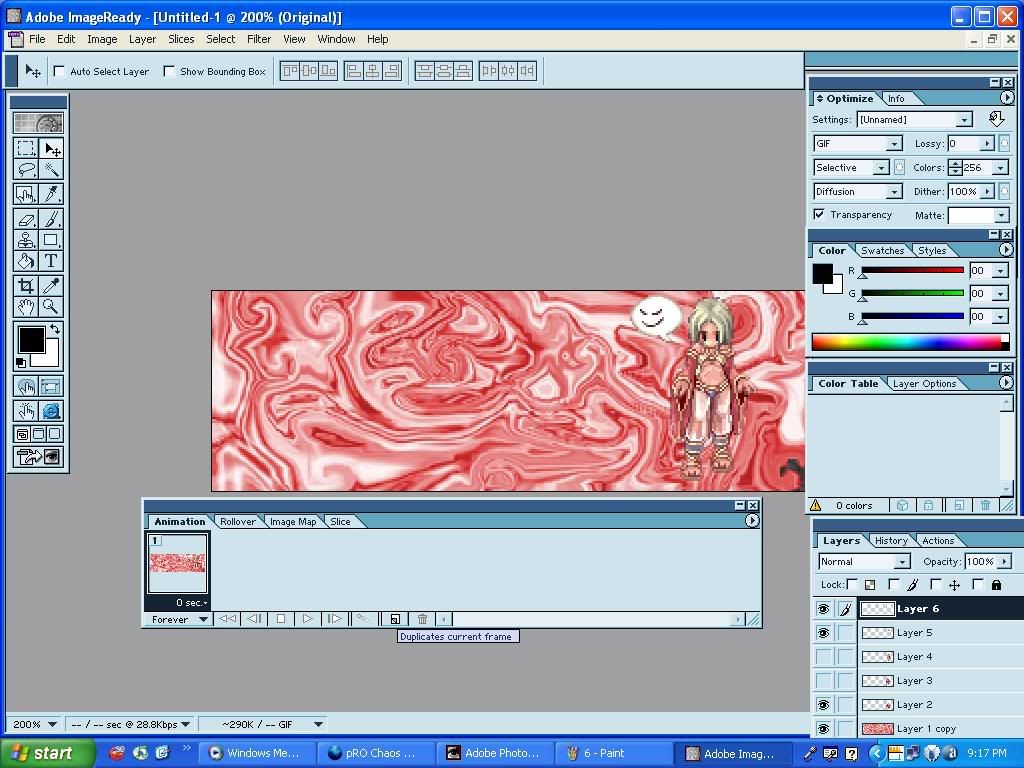Uncheck the Transparency checkbox
1024x768 pixels.
point(819,214)
